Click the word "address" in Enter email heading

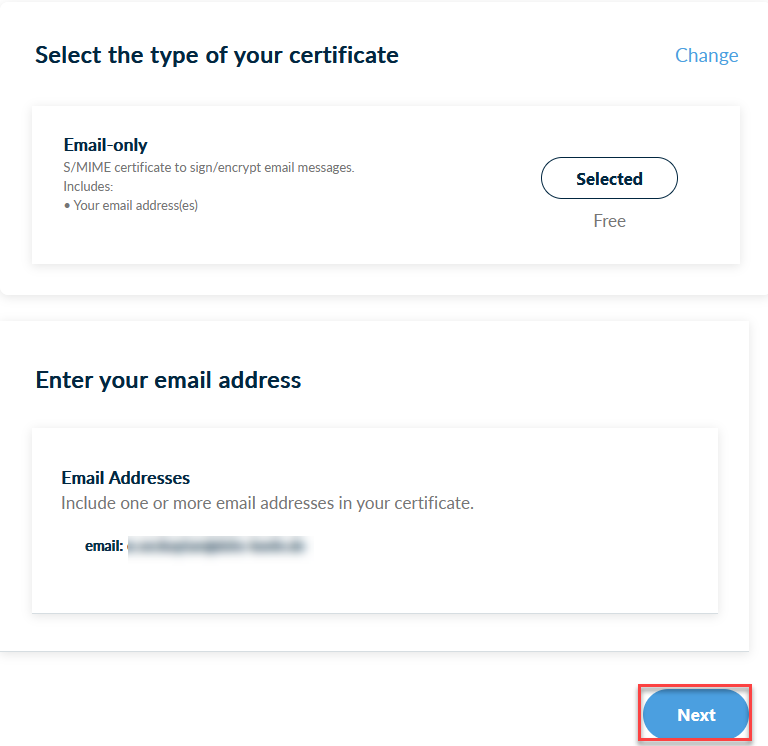[260, 380]
